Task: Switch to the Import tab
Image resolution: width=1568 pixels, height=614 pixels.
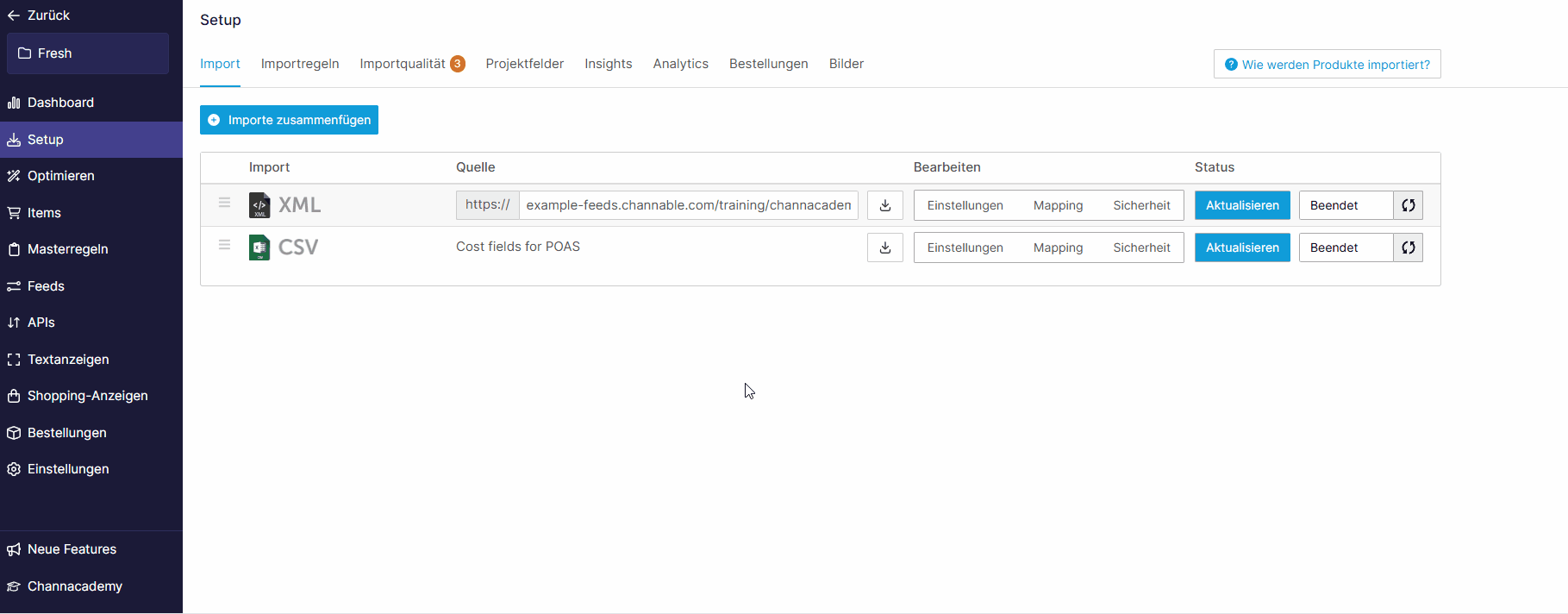Action: coord(220,64)
